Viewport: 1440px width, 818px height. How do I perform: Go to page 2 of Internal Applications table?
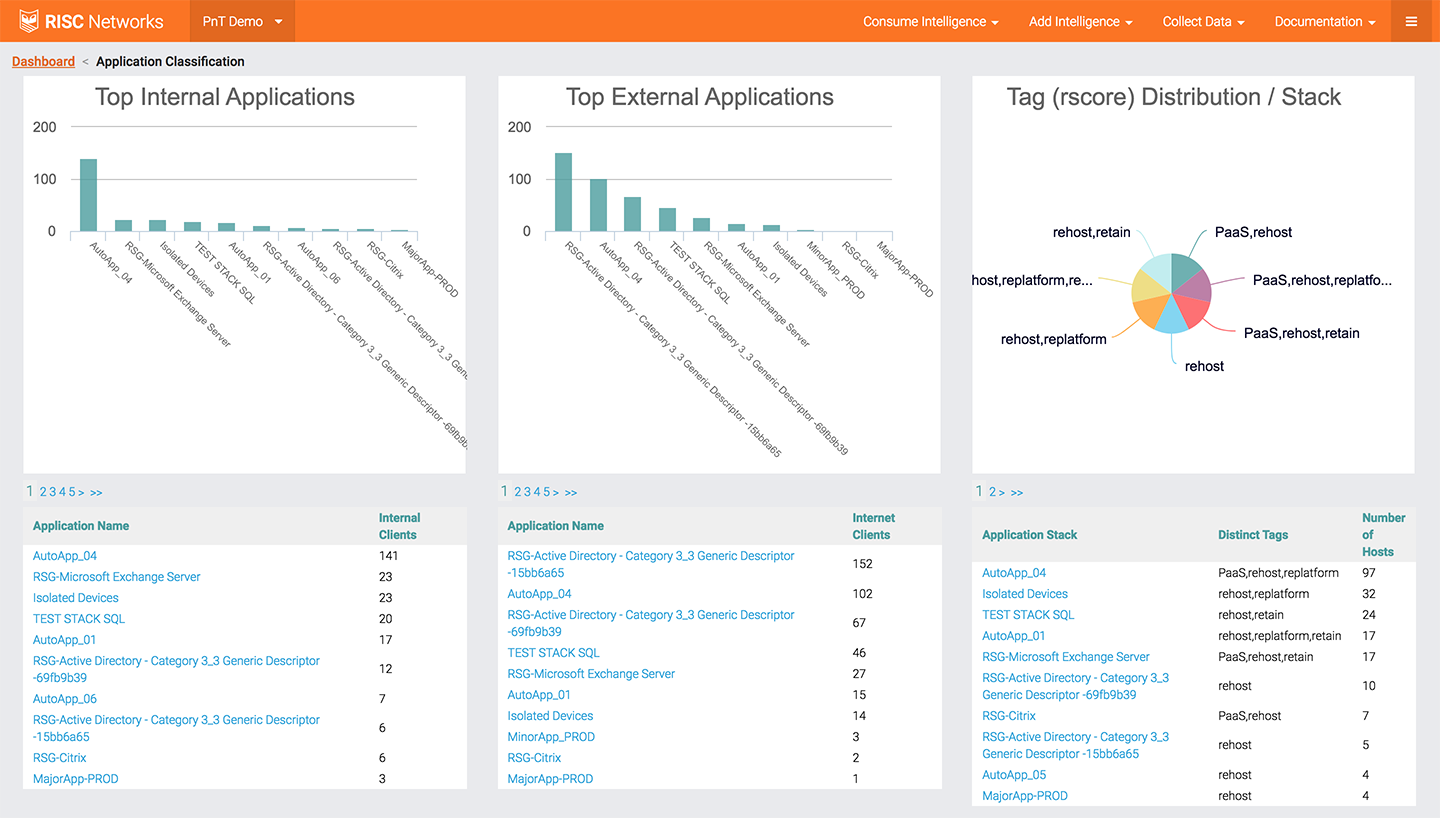coord(43,492)
